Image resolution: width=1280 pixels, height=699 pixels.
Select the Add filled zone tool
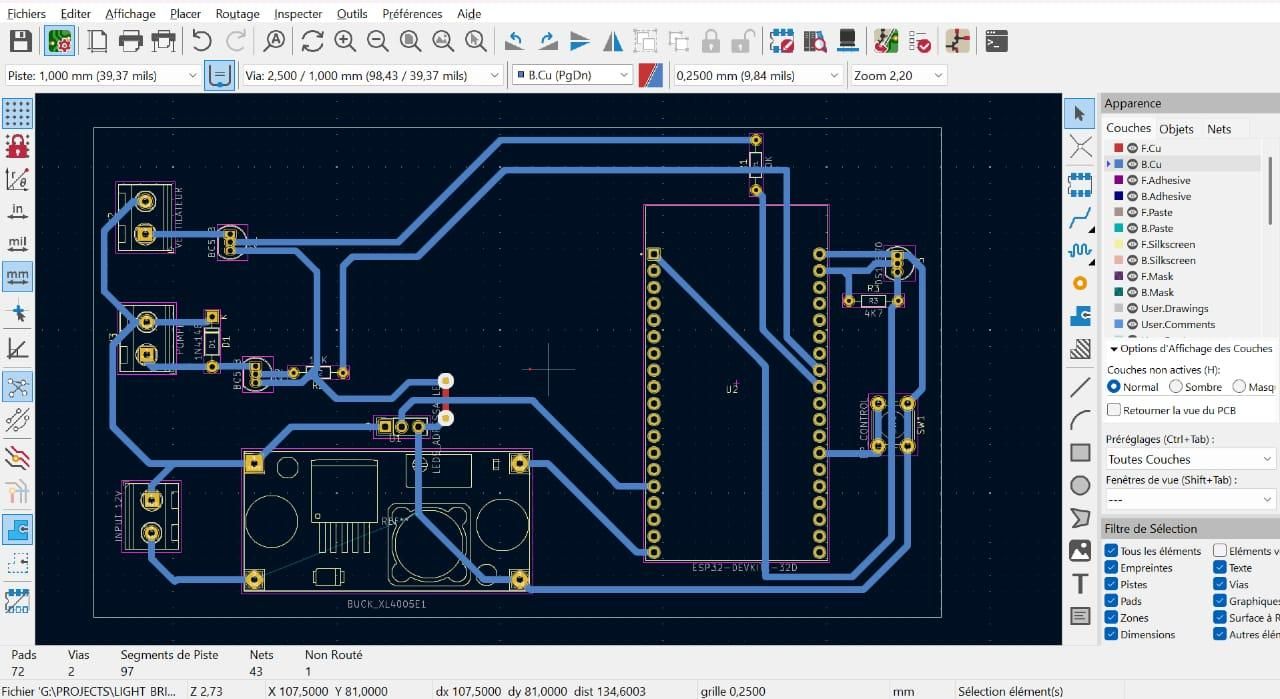tap(1080, 318)
